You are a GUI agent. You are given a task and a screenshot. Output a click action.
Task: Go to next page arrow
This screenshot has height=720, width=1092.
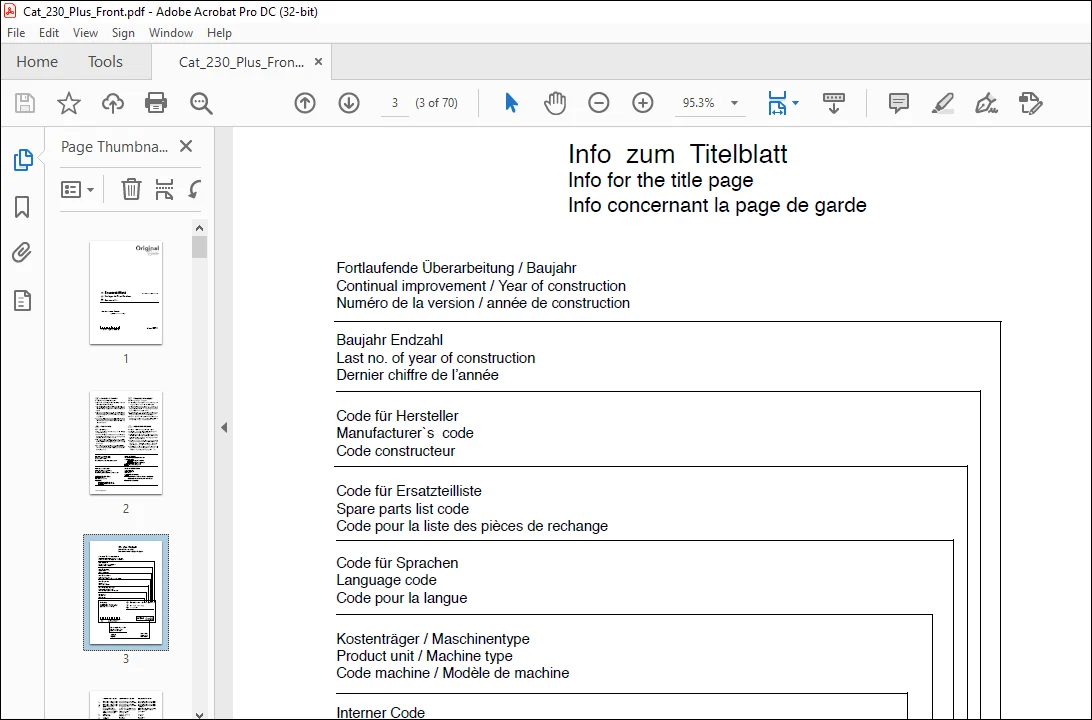point(349,103)
